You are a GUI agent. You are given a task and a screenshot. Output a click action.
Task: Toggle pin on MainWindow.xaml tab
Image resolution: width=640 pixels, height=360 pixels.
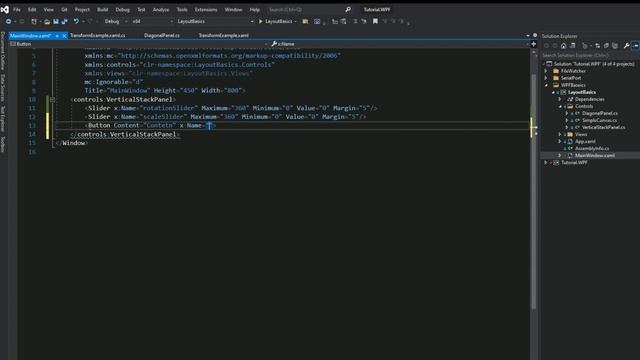tap(57, 36)
